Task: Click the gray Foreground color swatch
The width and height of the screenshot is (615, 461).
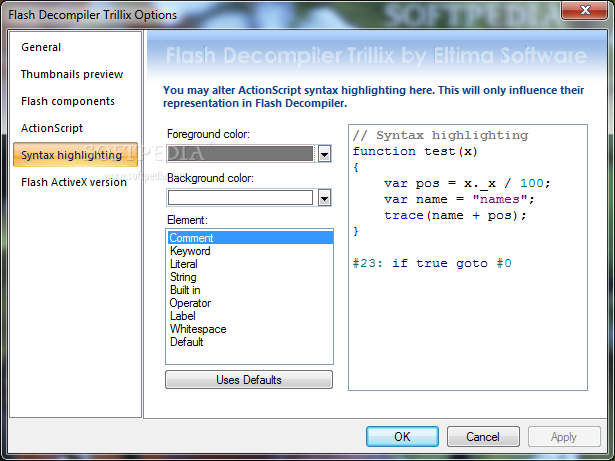Action: tap(240, 154)
